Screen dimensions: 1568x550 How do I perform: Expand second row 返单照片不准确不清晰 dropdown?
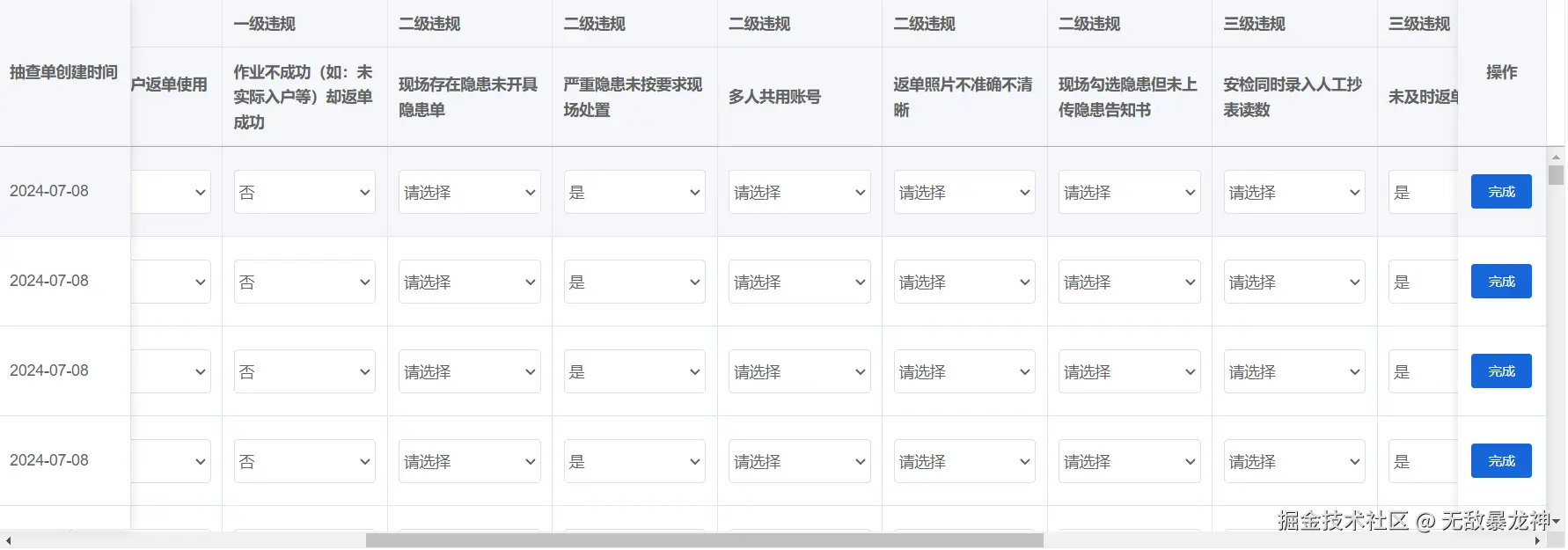coord(964,282)
